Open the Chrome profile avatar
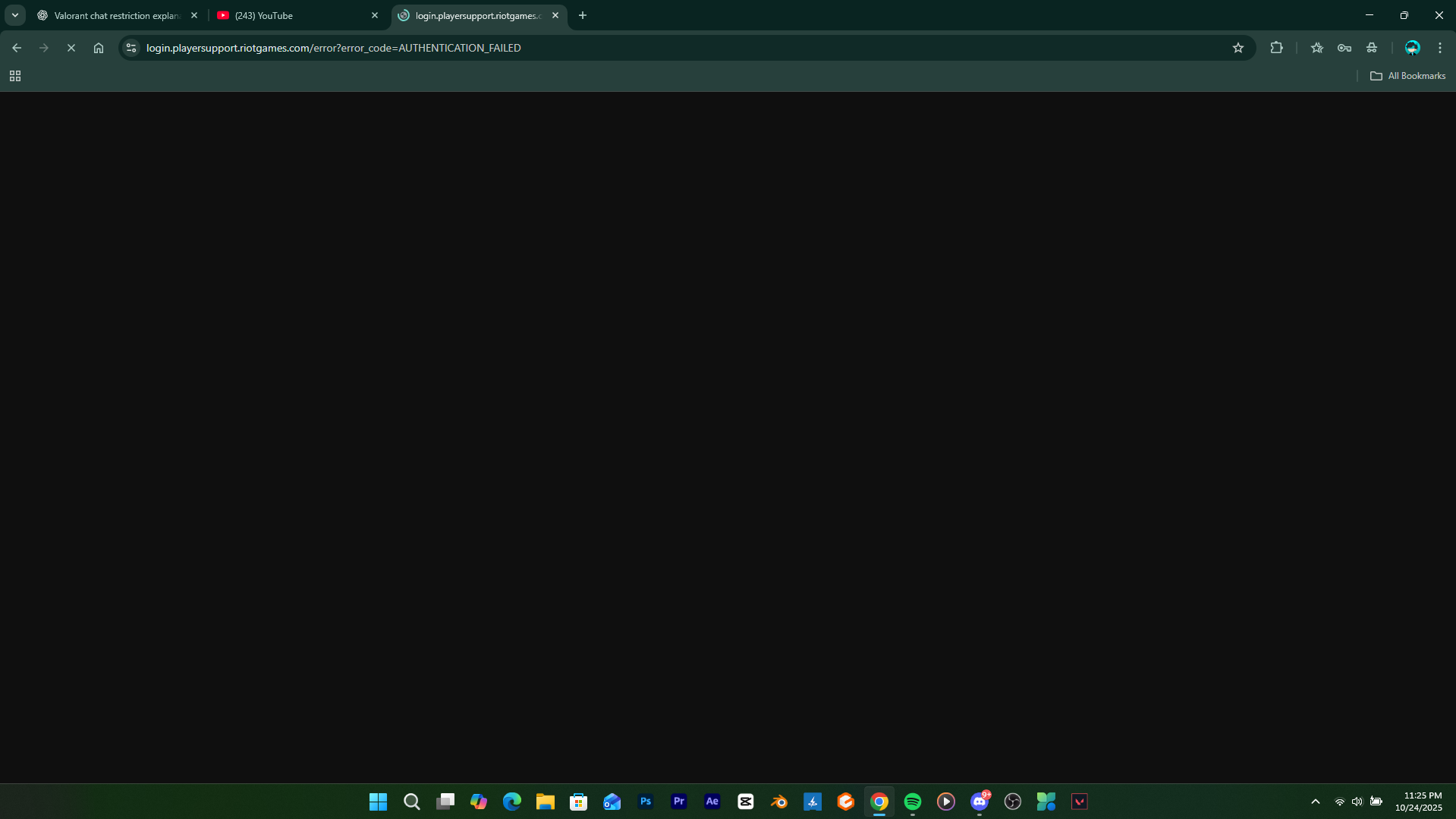The image size is (1456, 819). (1412, 48)
